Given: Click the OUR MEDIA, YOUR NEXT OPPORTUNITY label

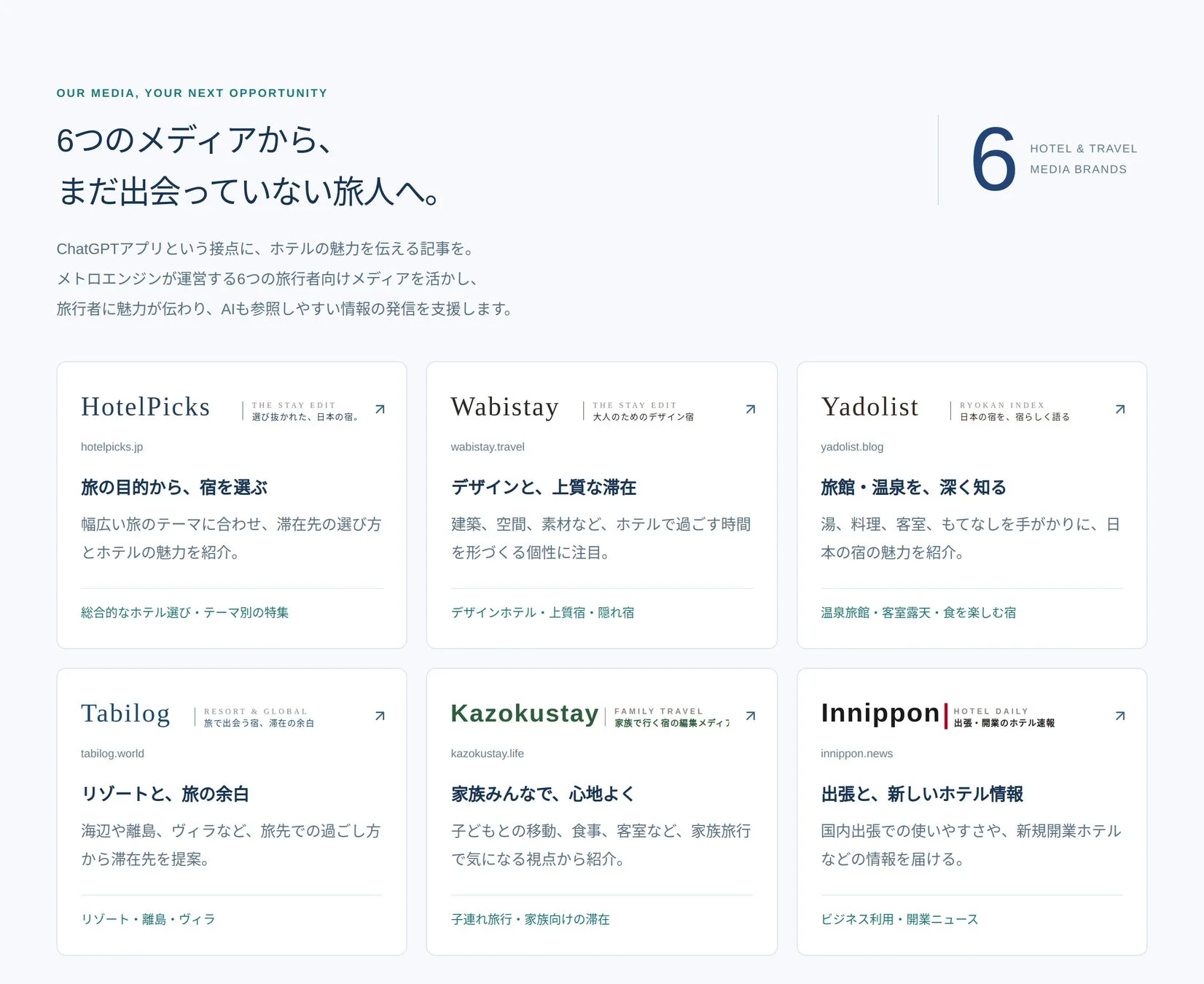Looking at the screenshot, I should click(x=192, y=93).
